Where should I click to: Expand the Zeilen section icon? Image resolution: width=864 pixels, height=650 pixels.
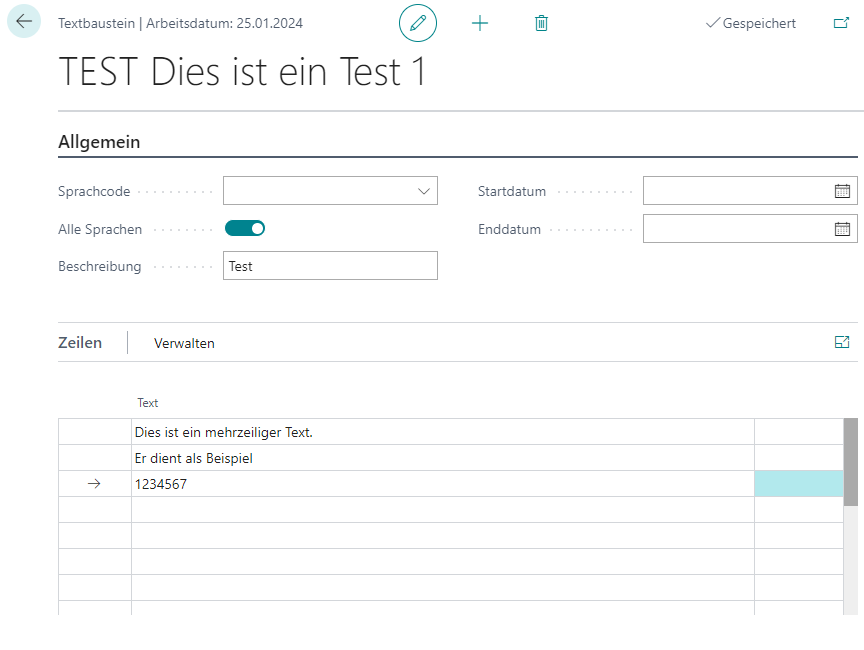coord(841,343)
